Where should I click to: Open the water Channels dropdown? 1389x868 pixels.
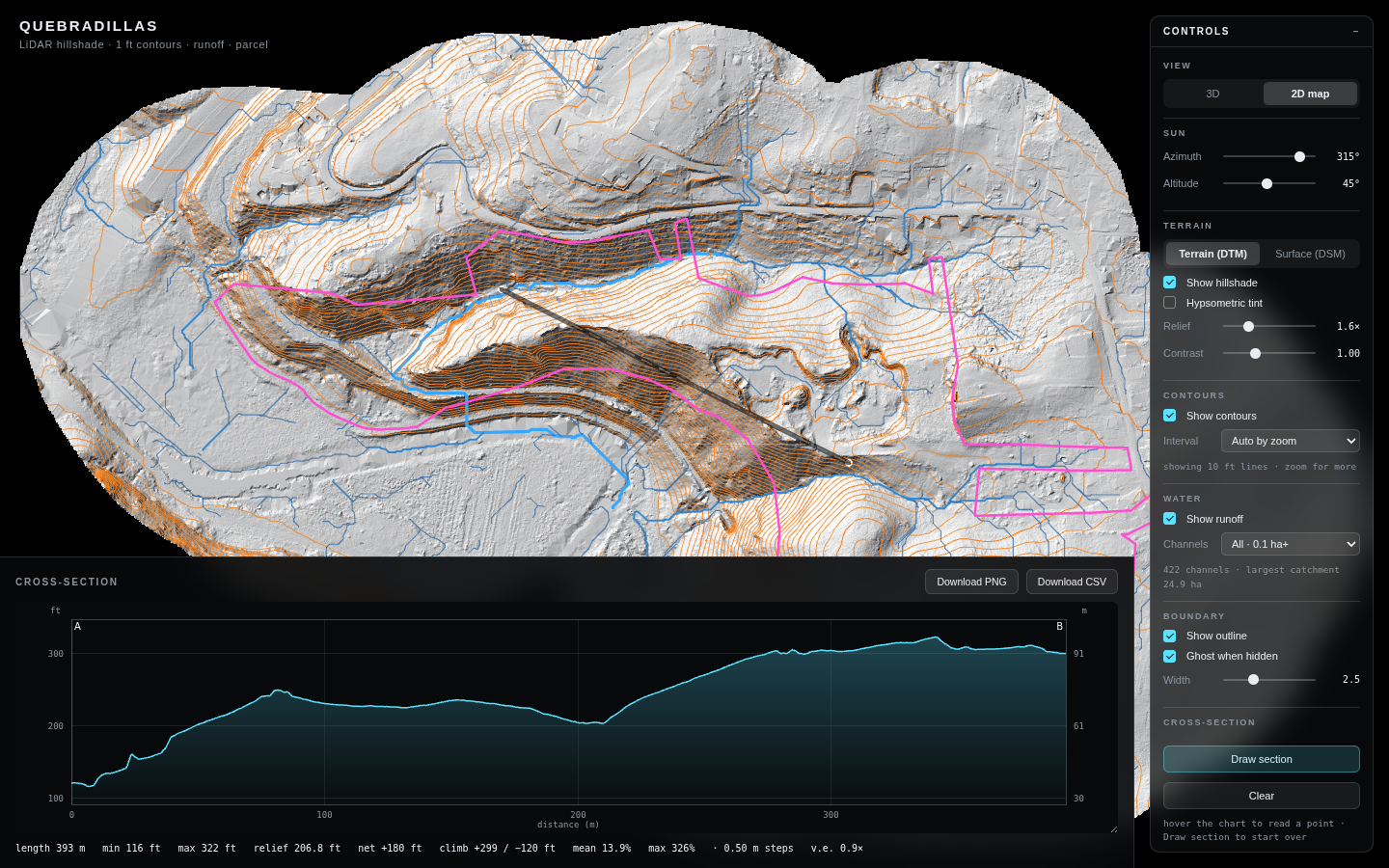pyautogui.click(x=1291, y=544)
